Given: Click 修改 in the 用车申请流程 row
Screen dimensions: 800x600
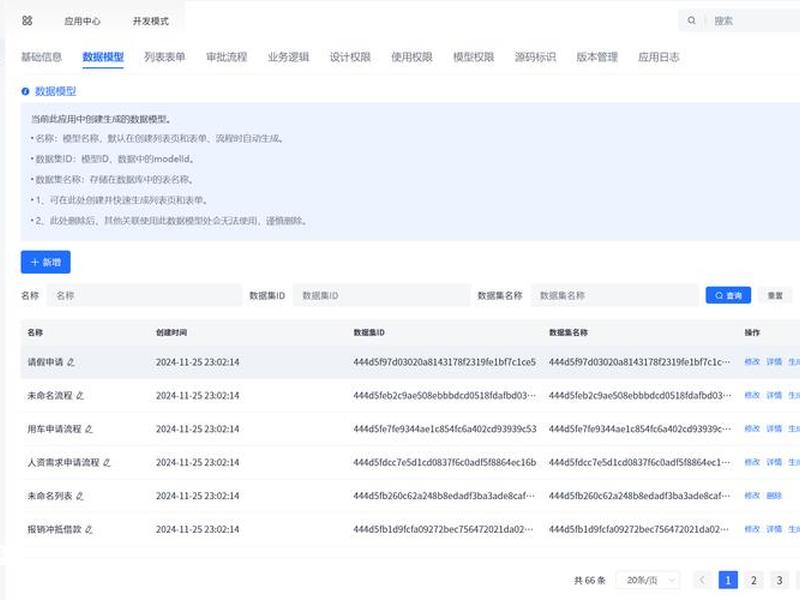Looking at the screenshot, I should click(x=752, y=429).
